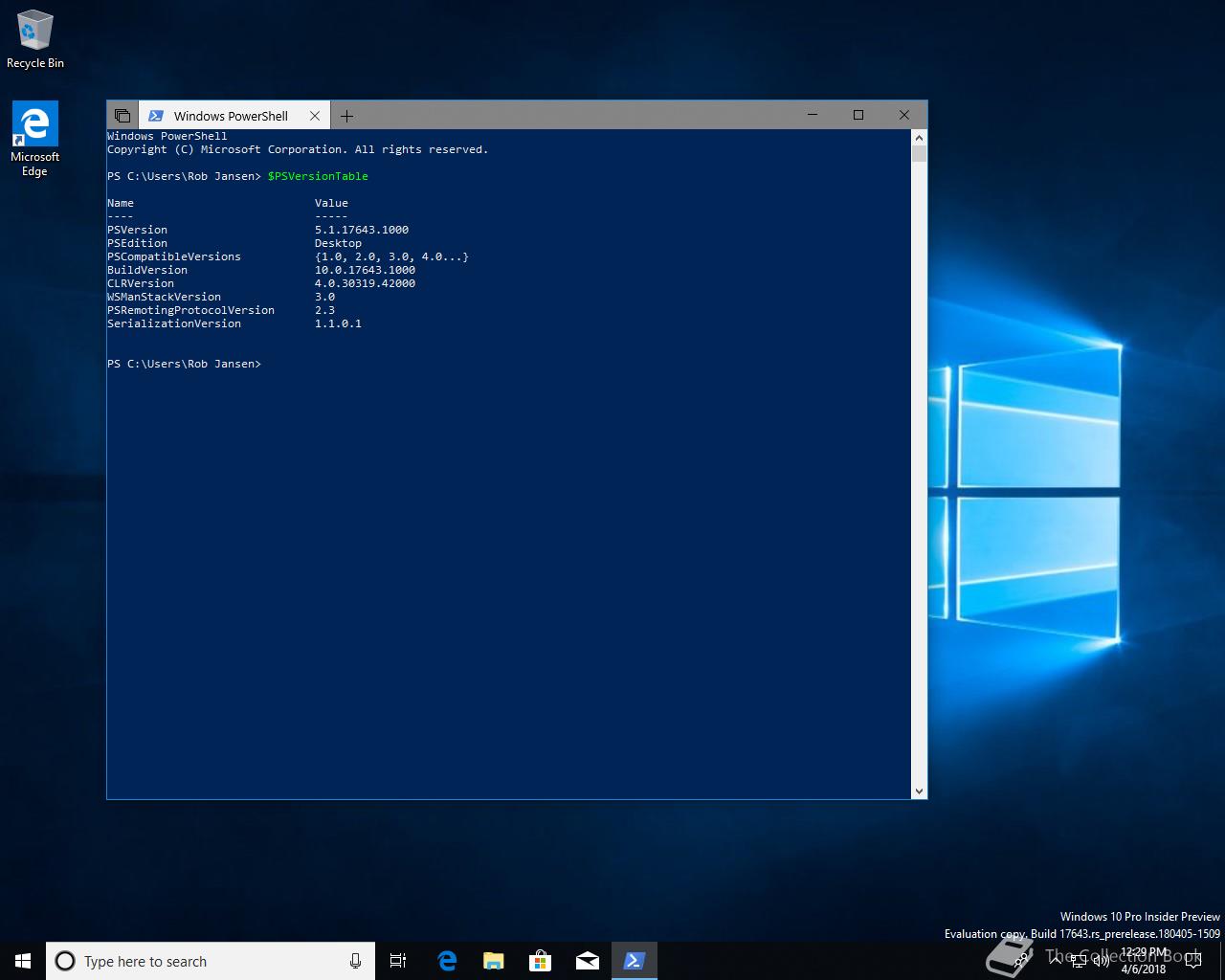
Task: Click the Desktop edition value
Action: pyautogui.click(x=338, y=243)
